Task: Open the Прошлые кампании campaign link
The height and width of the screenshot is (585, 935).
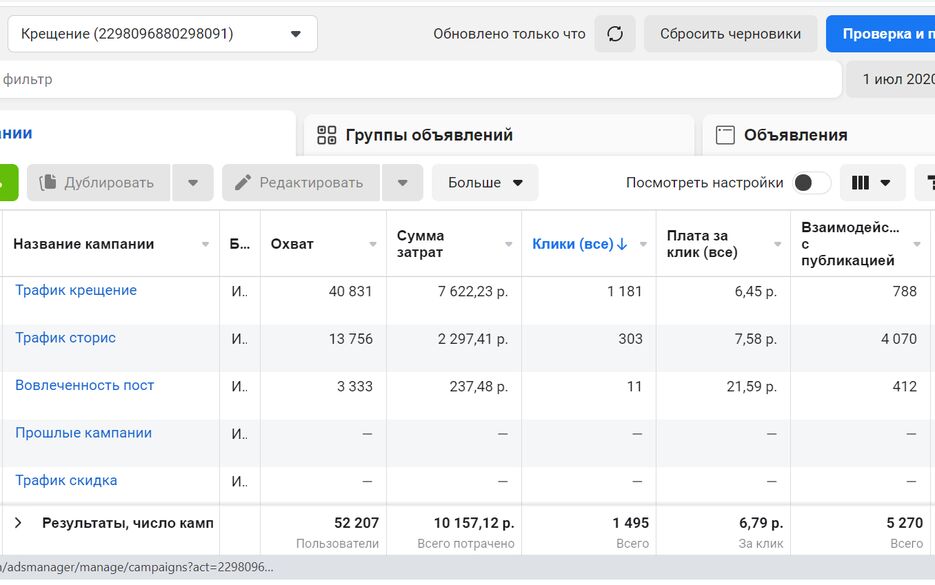Action: click(x=83, y=433)
